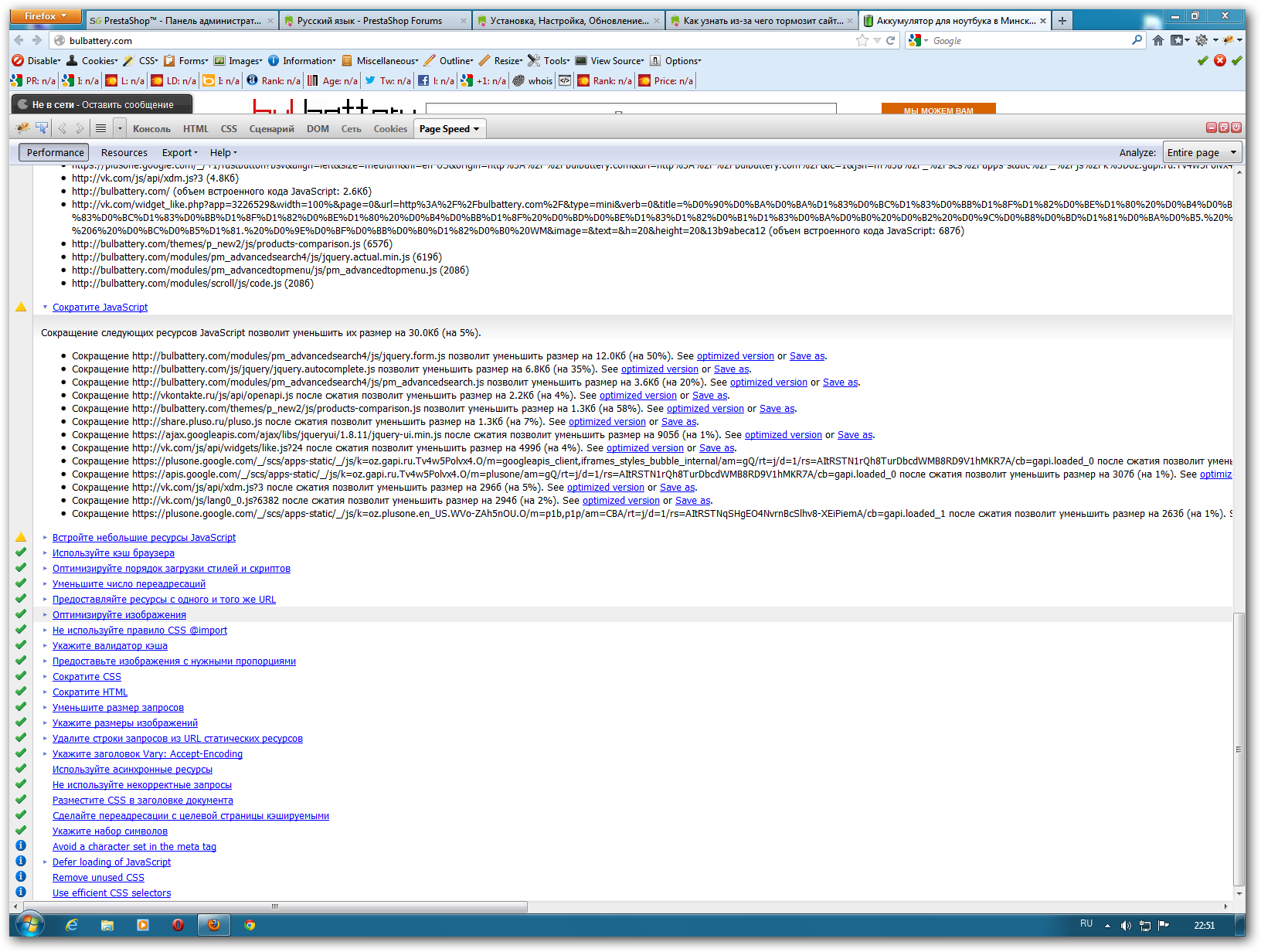Screen dimensions: 1261x952
Task: Bookmark the page with the star icon
Action: [x=862, y=40]
